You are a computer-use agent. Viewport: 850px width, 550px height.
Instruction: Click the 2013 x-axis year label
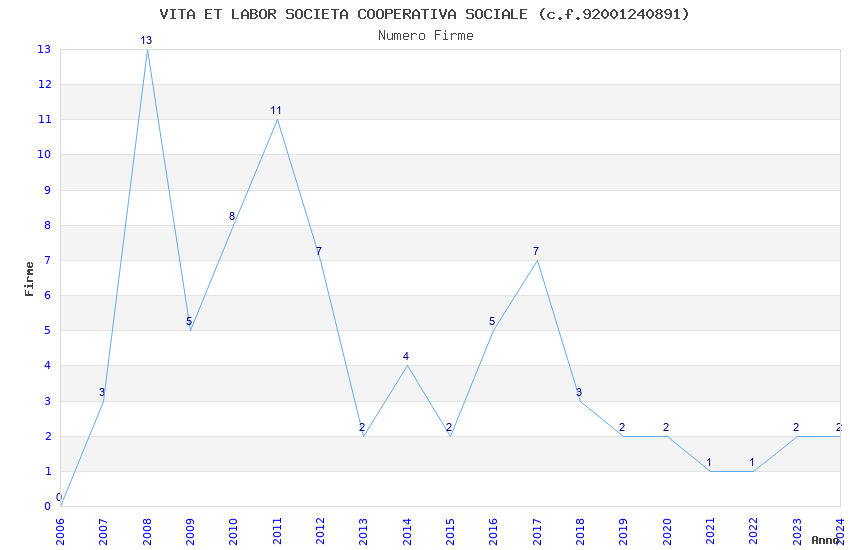point(363,532)
